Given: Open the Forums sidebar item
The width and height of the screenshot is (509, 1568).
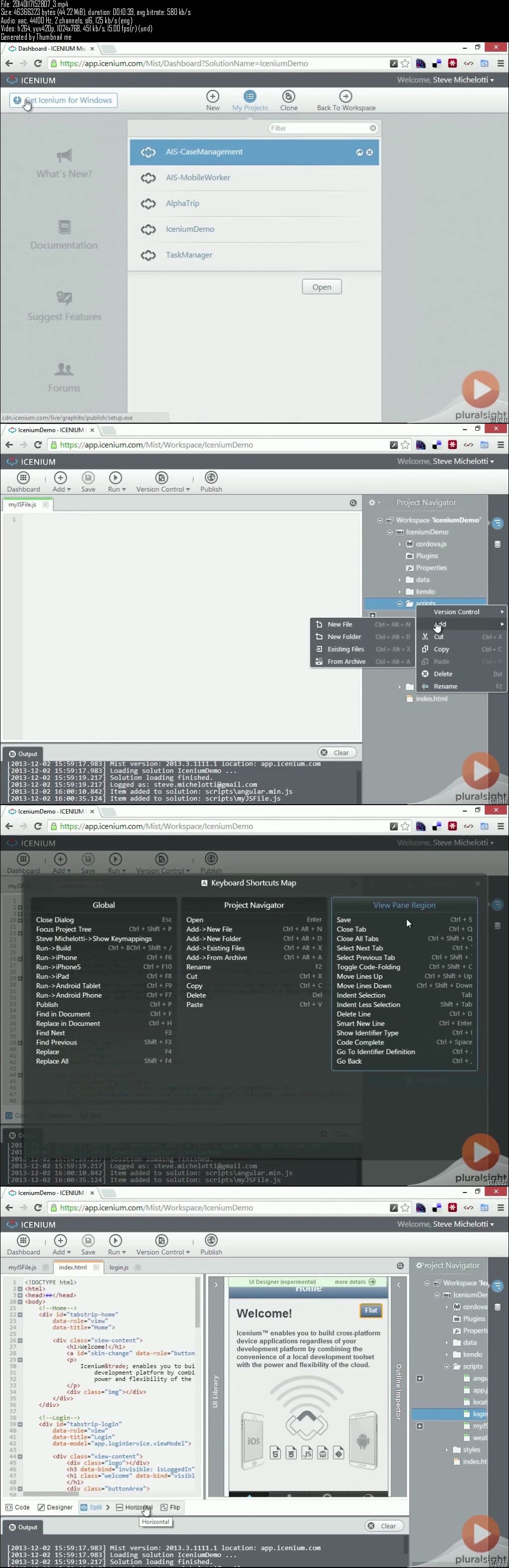Looking at the screenshot, I should [x=64, y=377].
